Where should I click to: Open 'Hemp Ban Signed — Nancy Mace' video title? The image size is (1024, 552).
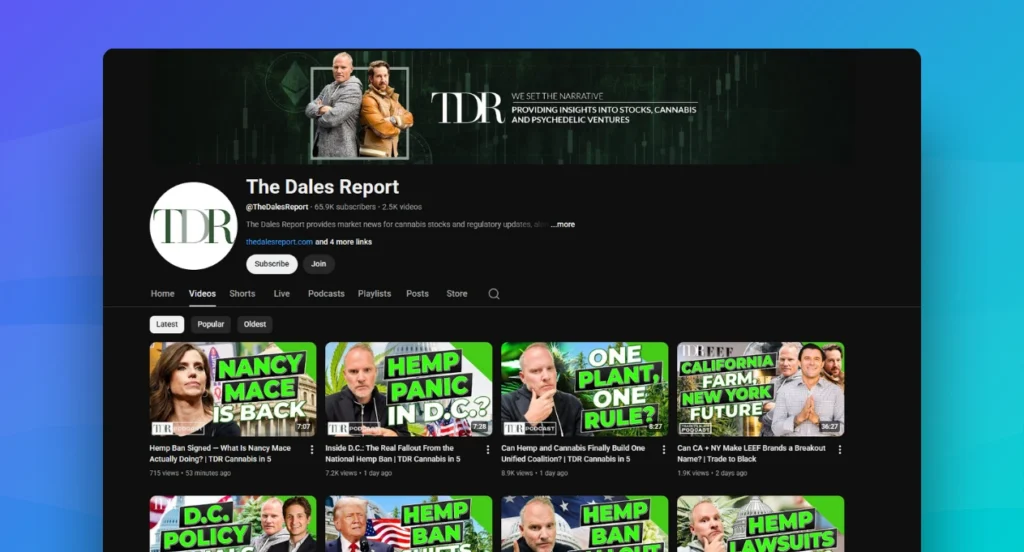pos(220,453)
